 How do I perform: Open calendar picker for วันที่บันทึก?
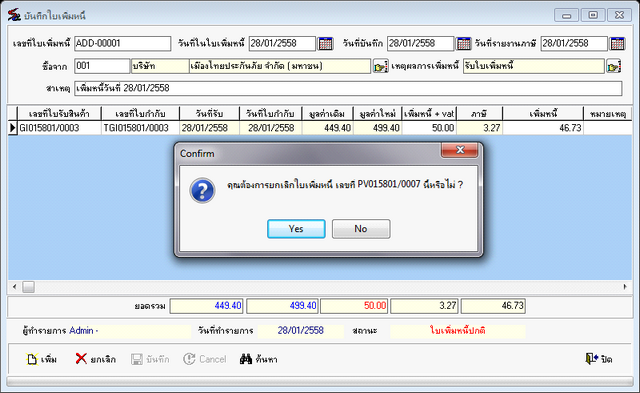tap(463, 43)
